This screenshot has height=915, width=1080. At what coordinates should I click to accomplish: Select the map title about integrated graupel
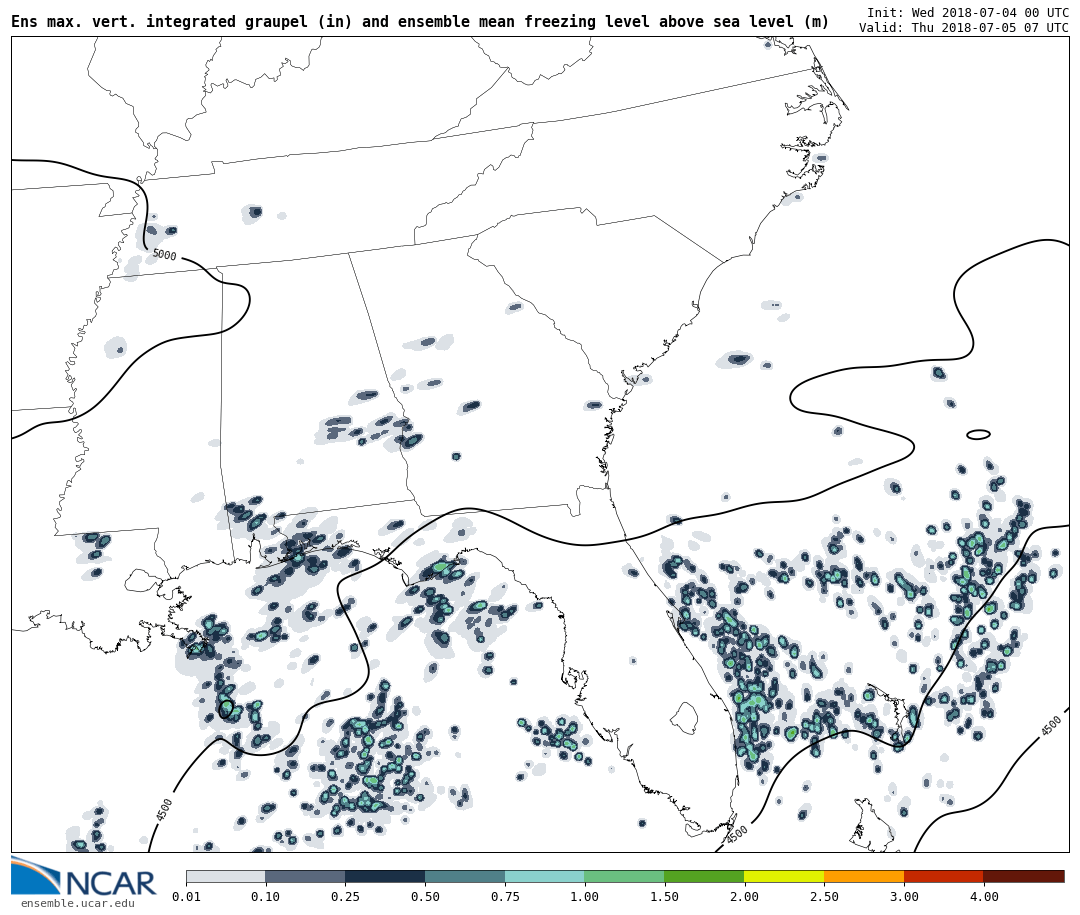tap(420, 22)
